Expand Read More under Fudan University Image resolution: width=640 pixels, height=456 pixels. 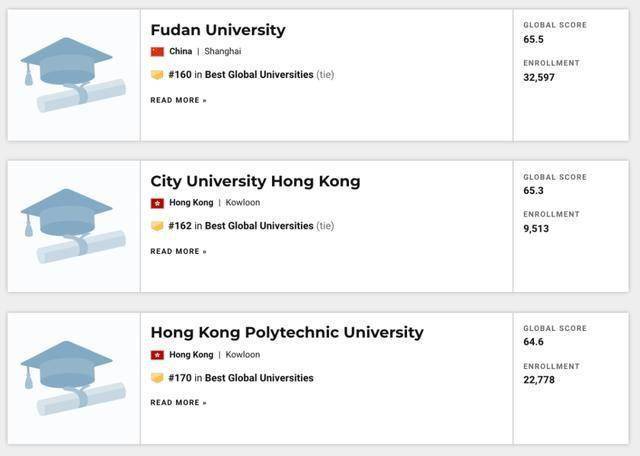[178, 100]
